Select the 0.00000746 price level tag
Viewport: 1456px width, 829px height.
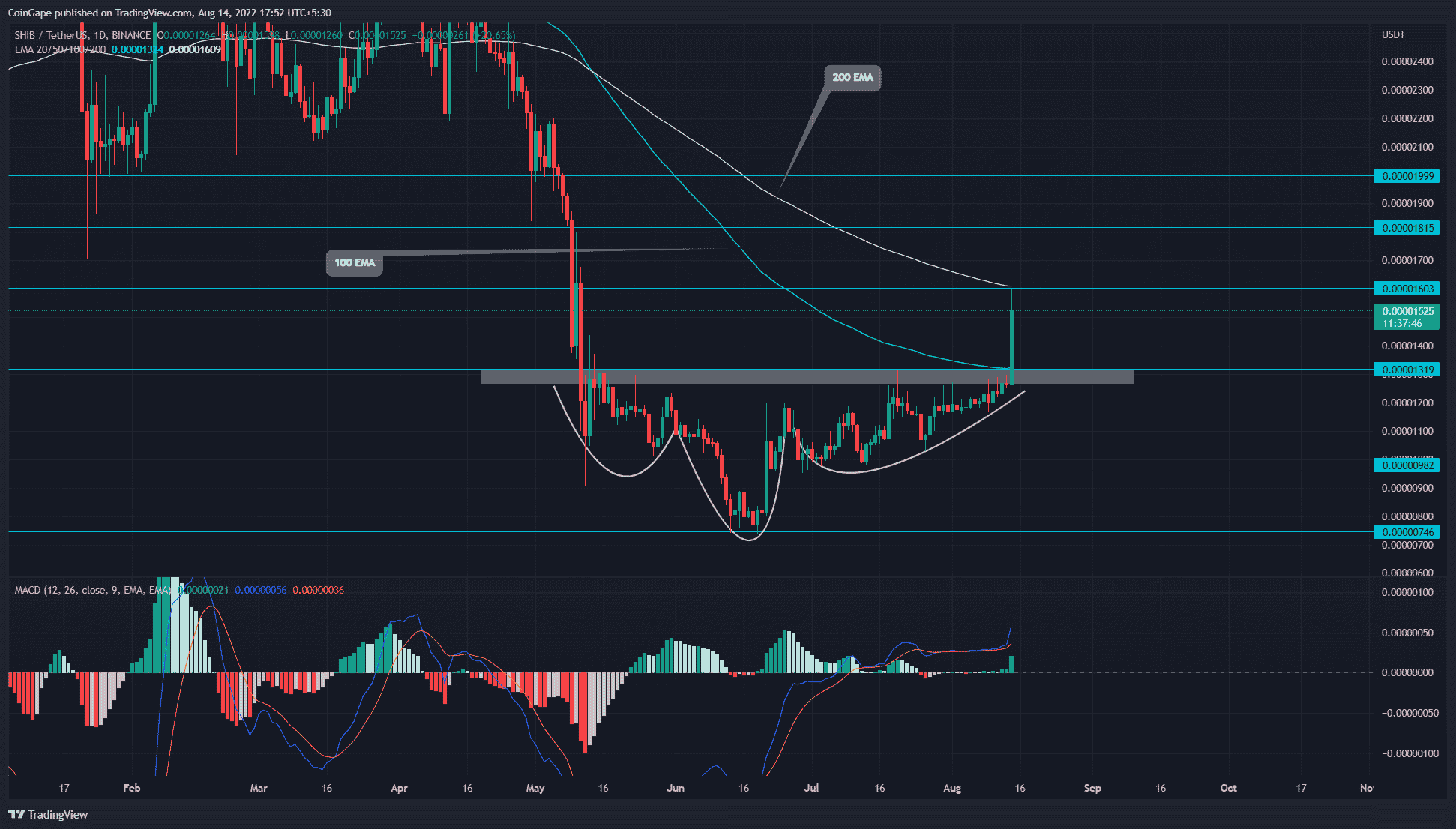(1406, 532)
